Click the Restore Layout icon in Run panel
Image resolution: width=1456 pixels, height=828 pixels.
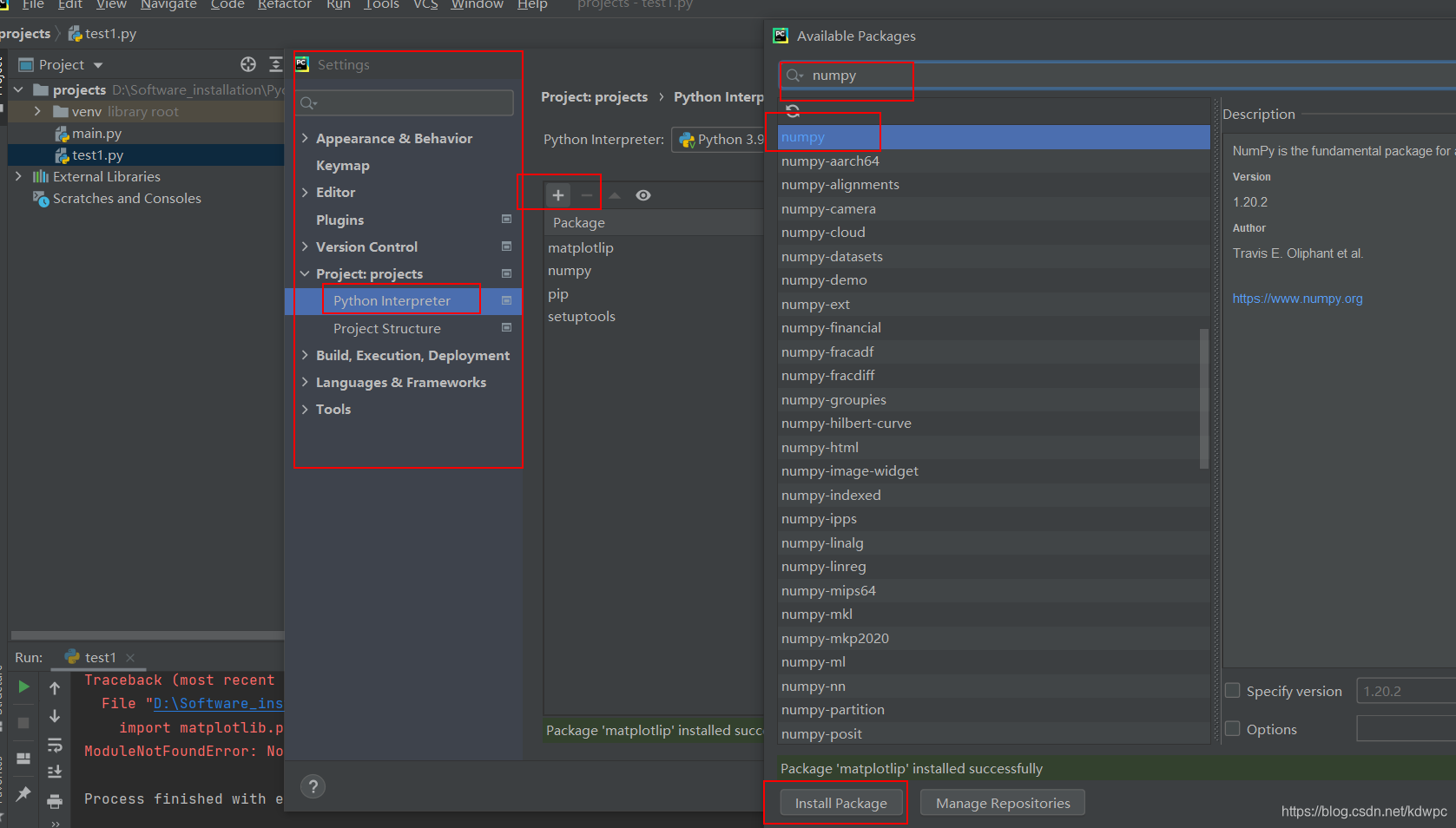[x=23, y=759]
